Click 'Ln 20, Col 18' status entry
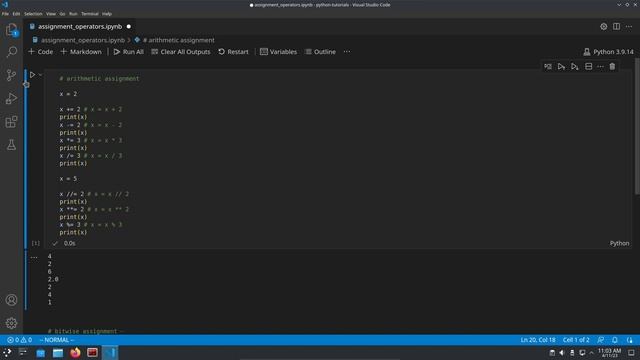The image size is (640, 360). (x=538, y=340)
